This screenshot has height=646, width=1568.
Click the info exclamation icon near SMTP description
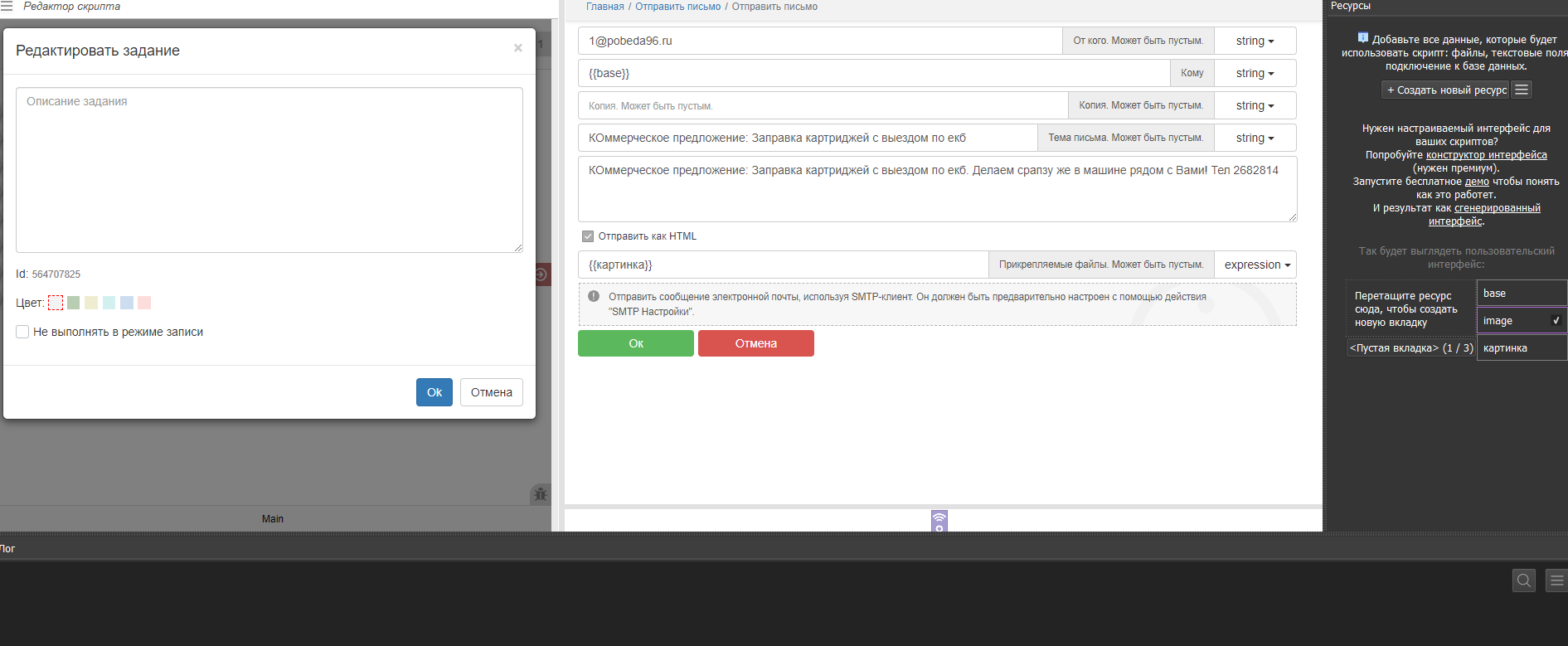tap(594, 296)
